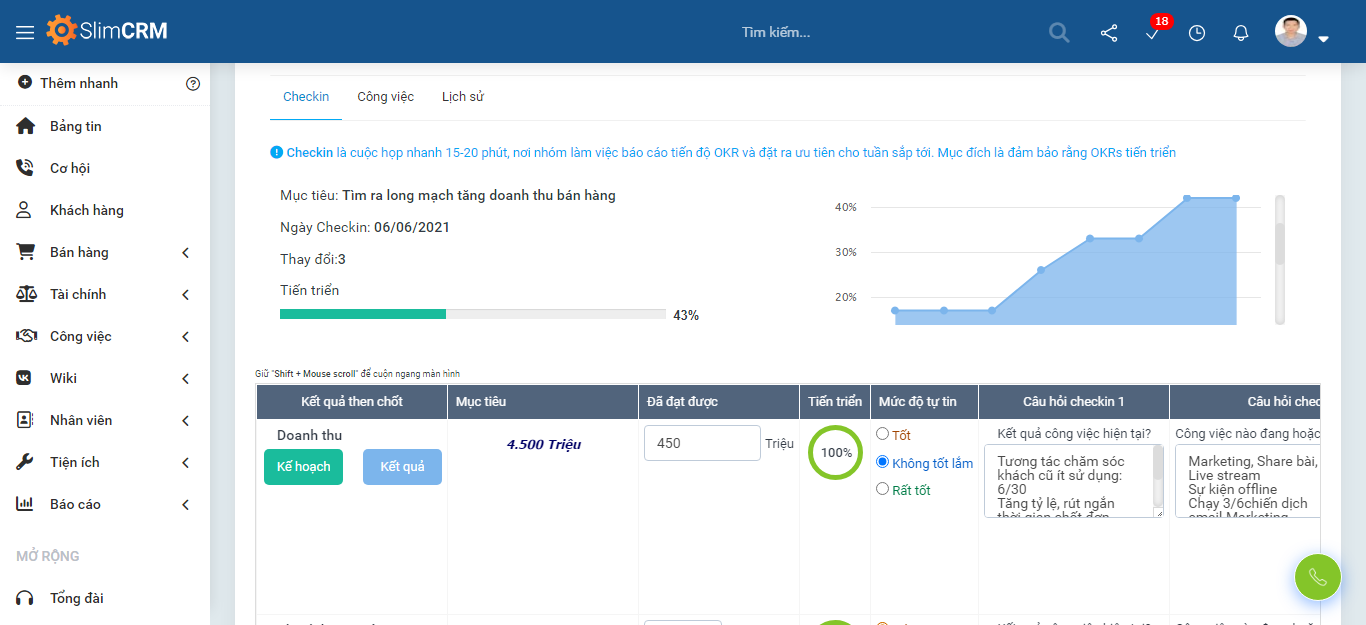This screenshot has width=1366, height=625.
Task: Open tasks checkmark icon with badge 18
Action: (1153, 33)
